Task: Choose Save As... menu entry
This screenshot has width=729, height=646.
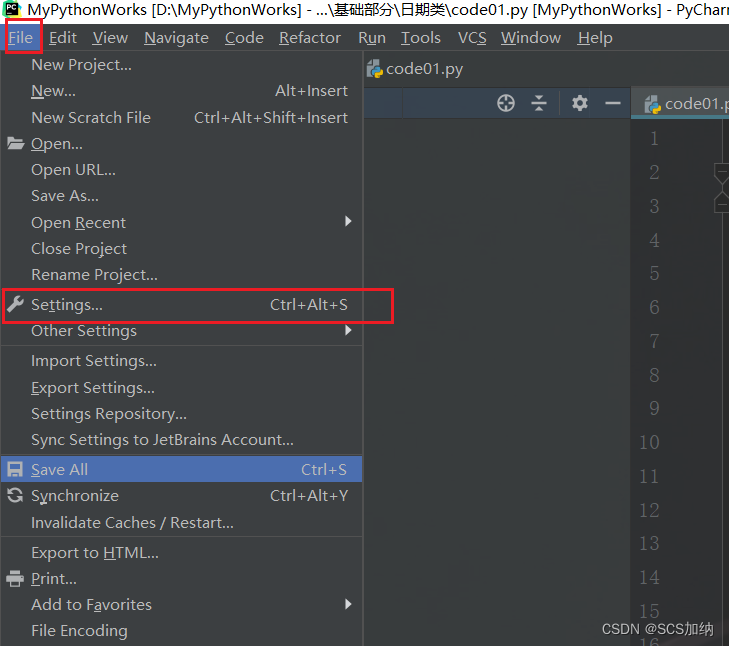Action: point(182,196)
